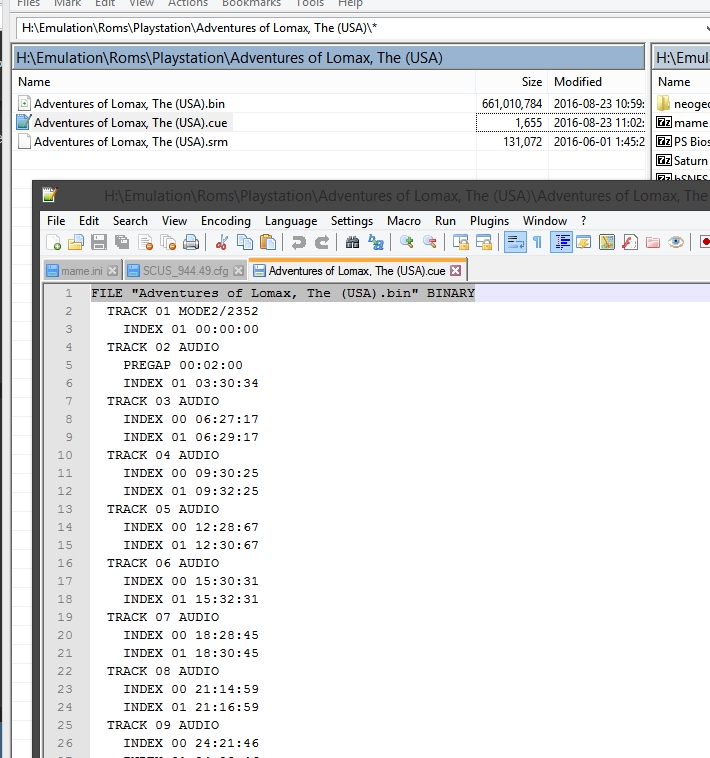This screenshot has width=710, height=758.
Task: Click the Folder as Workspace icon
Action: click(x=653, y=242)
